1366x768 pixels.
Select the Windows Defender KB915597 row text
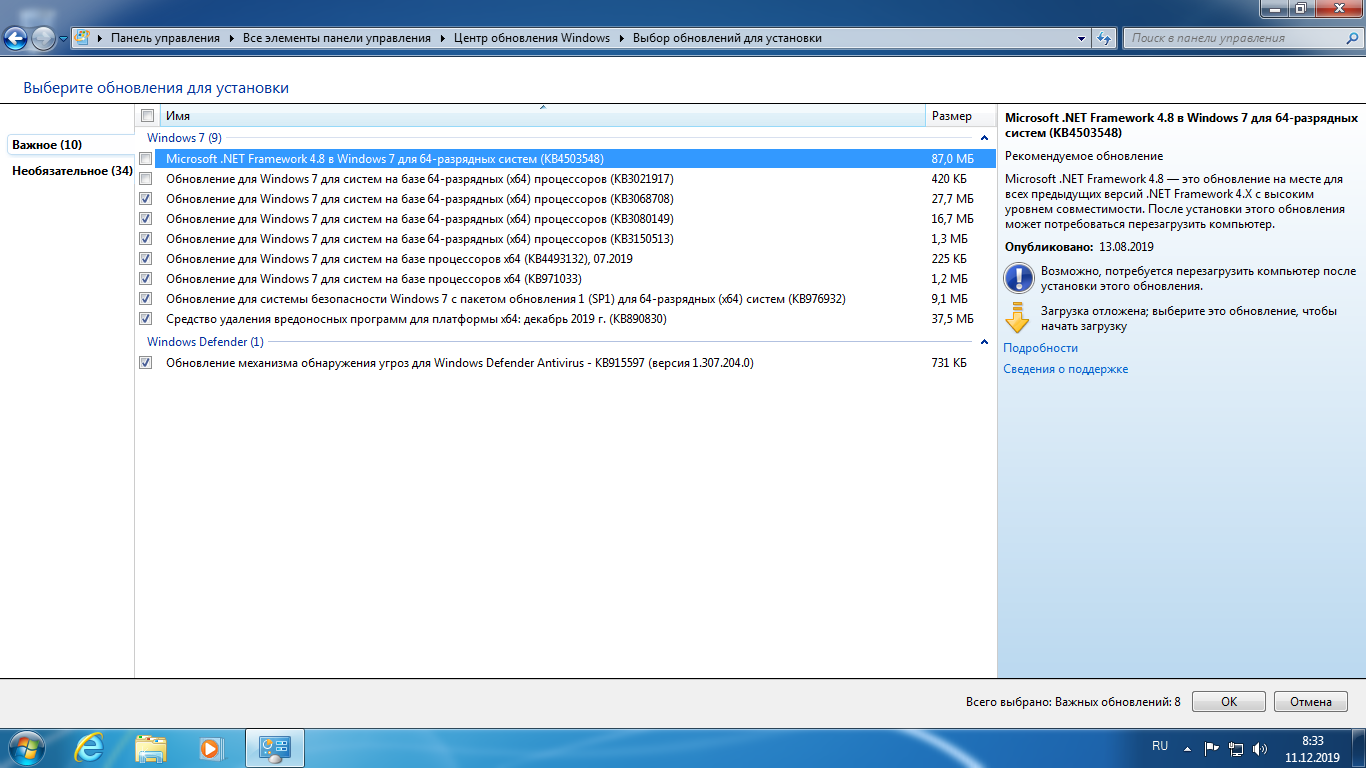tap(459, 363)
